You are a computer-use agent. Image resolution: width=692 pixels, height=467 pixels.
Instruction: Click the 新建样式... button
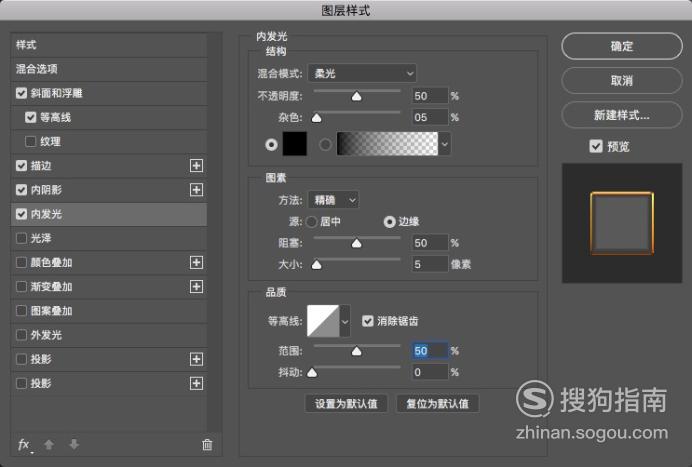(622, 115)
